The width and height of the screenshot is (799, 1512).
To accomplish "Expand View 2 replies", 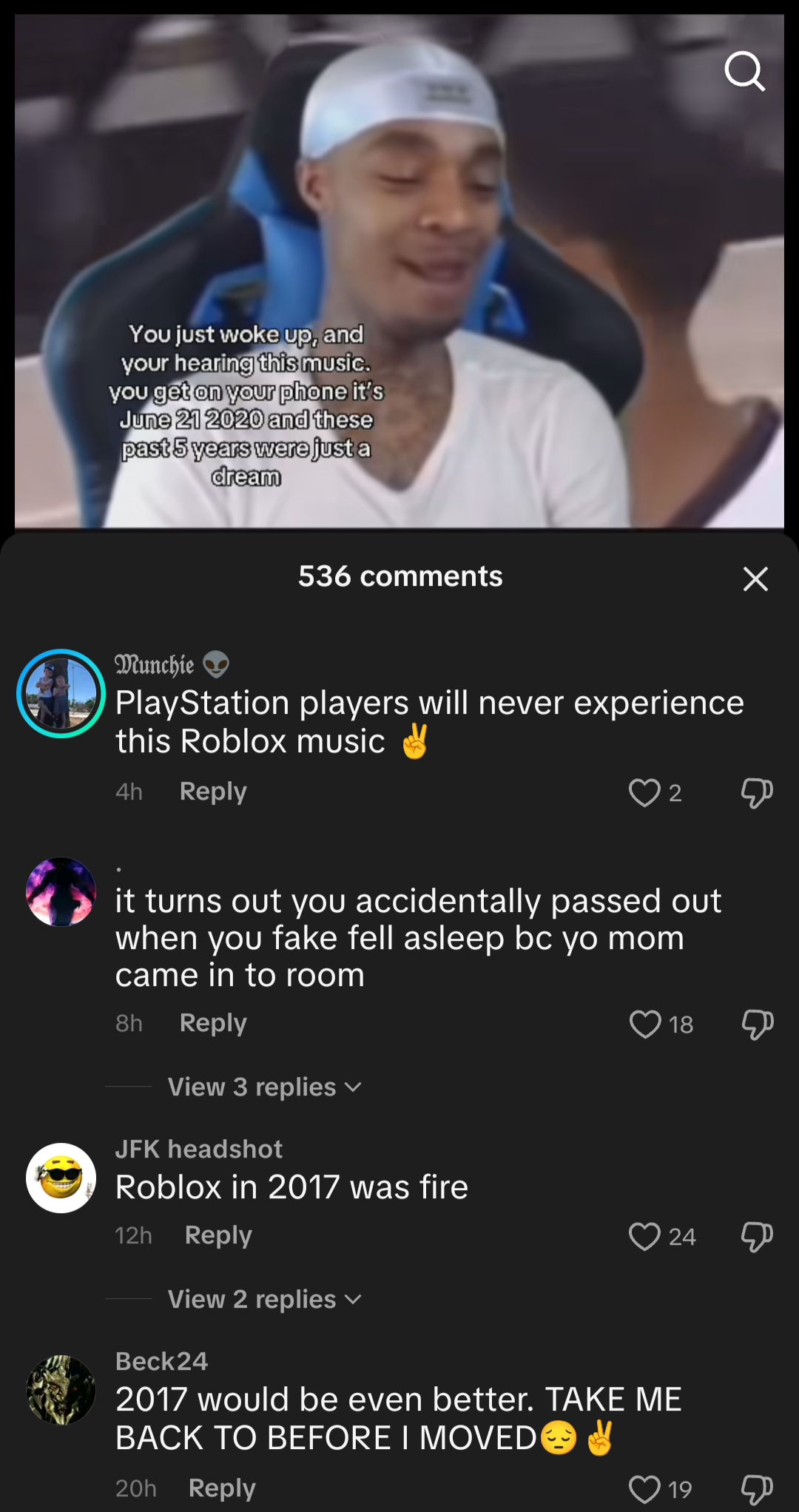I will tap(264, 1299).
